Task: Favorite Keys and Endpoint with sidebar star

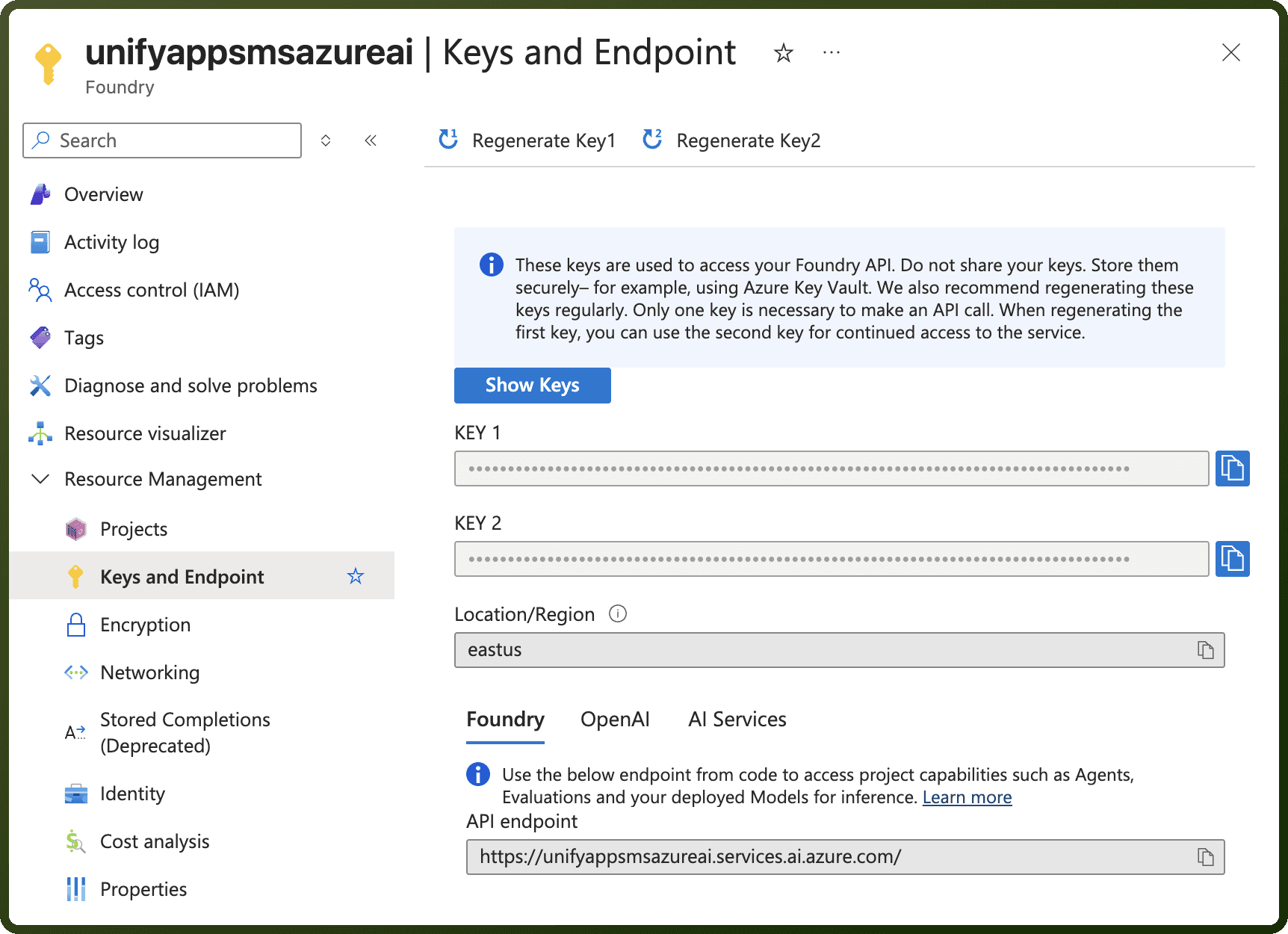Action: pyautogui.click(x=356, y=576)
